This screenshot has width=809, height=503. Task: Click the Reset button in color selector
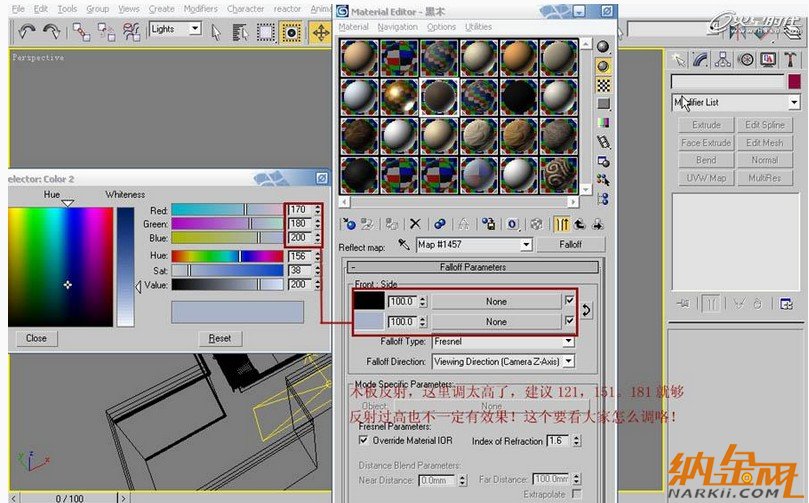click(219, 338)
